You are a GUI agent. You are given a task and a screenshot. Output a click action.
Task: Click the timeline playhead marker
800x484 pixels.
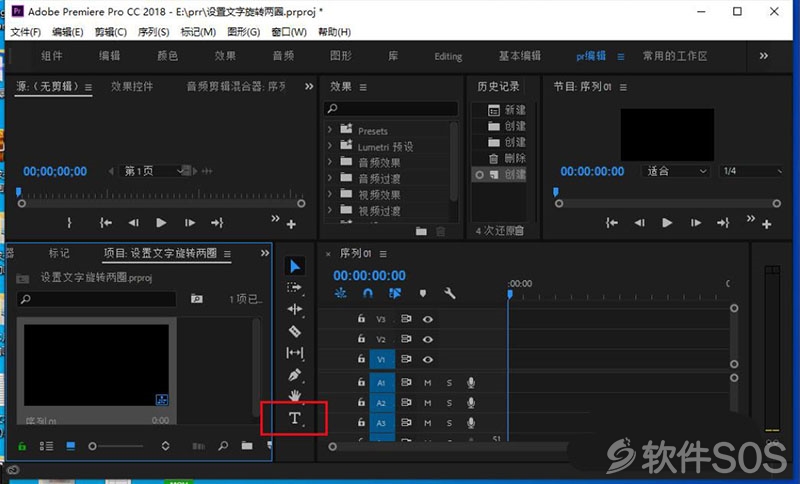point(509,294)
